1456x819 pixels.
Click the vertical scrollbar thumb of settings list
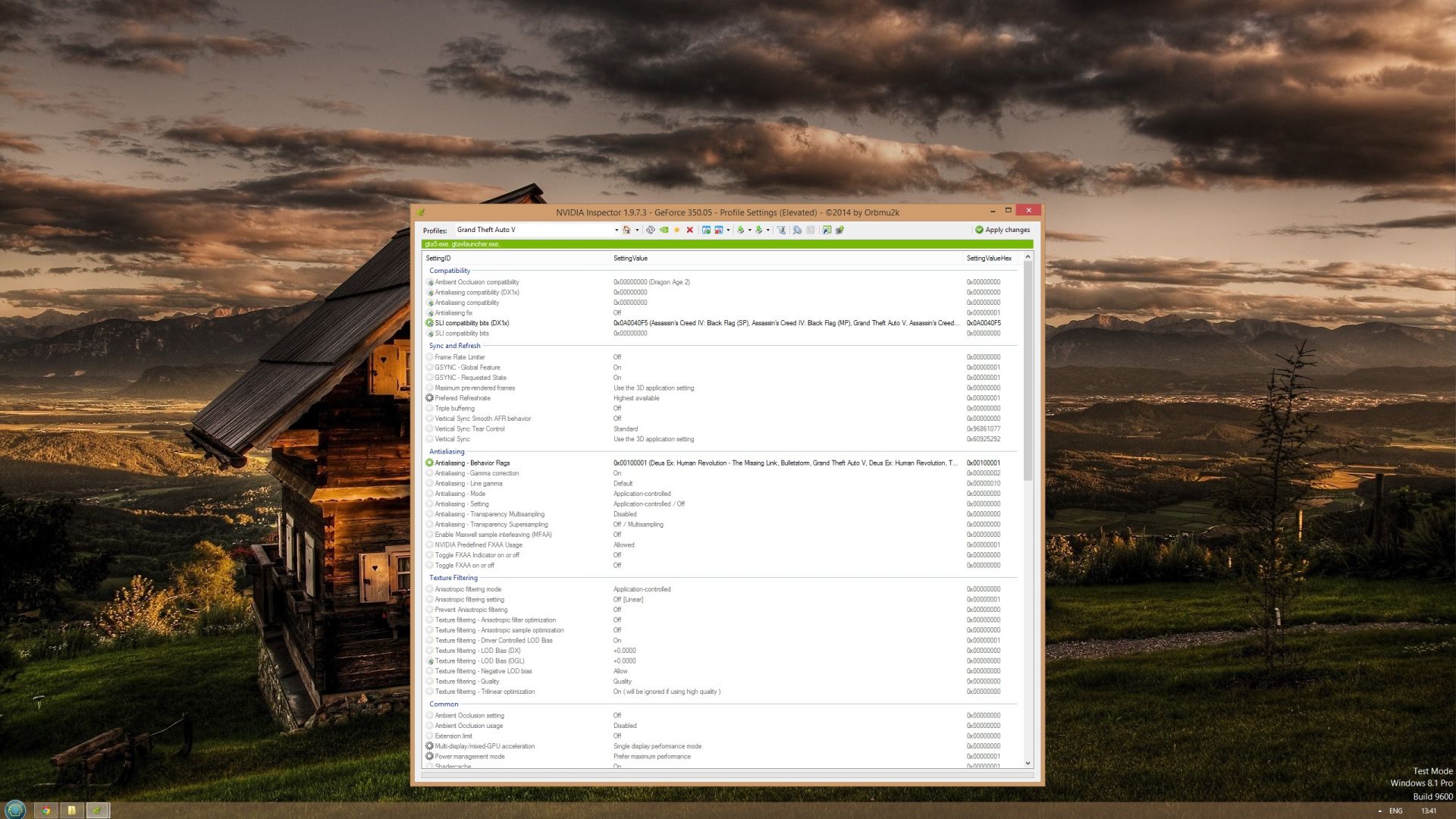pyautogui.click(x=1028, y=372)
